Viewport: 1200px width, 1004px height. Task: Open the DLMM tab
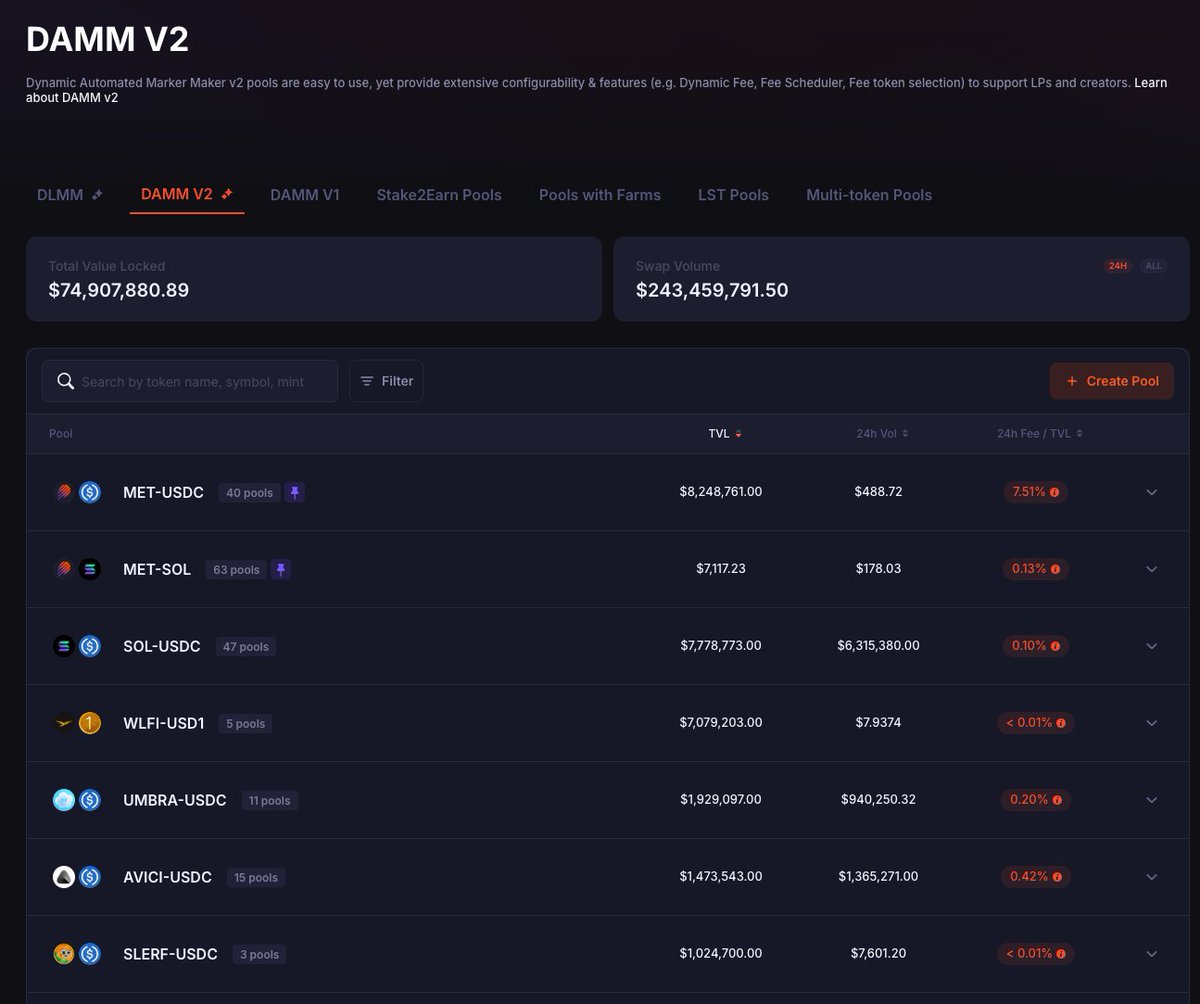click(69, 195)
